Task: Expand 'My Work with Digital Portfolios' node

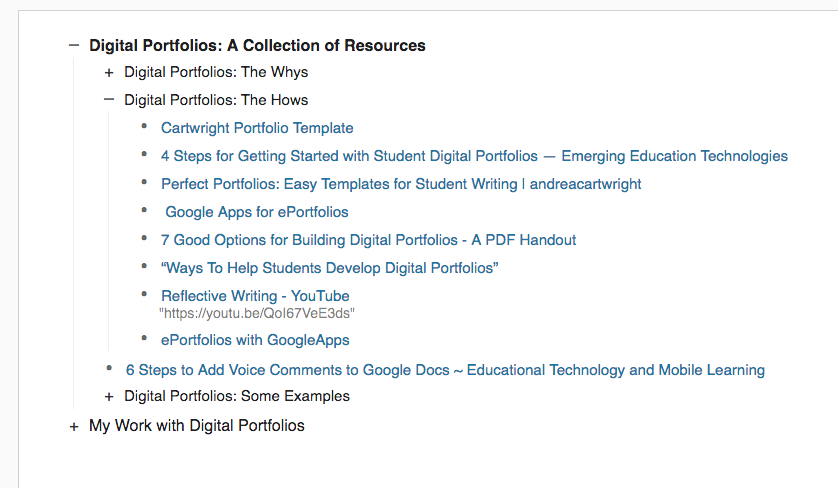Action: (74, 426)
